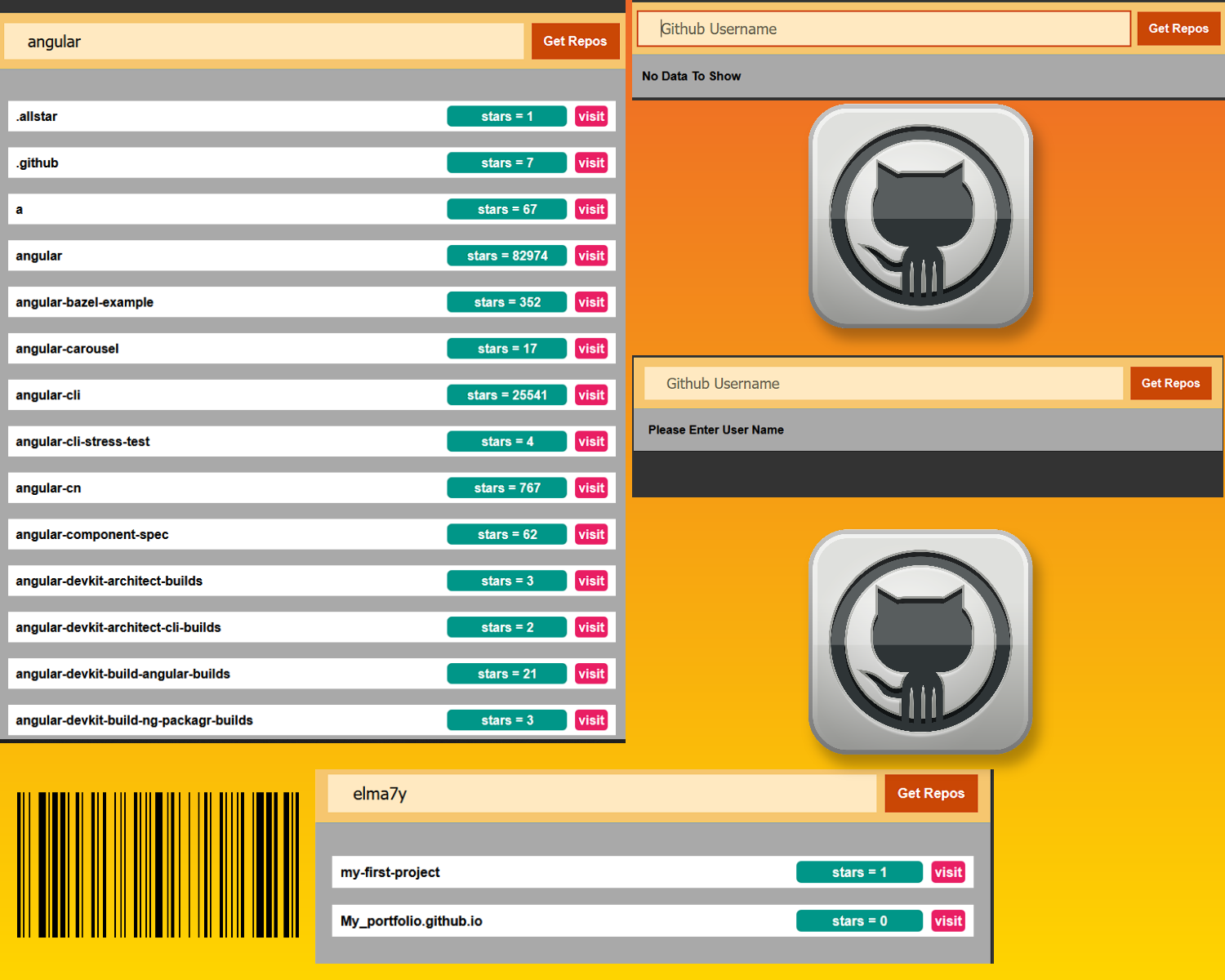Click visit for angular-bazel-example

(591, 302)
